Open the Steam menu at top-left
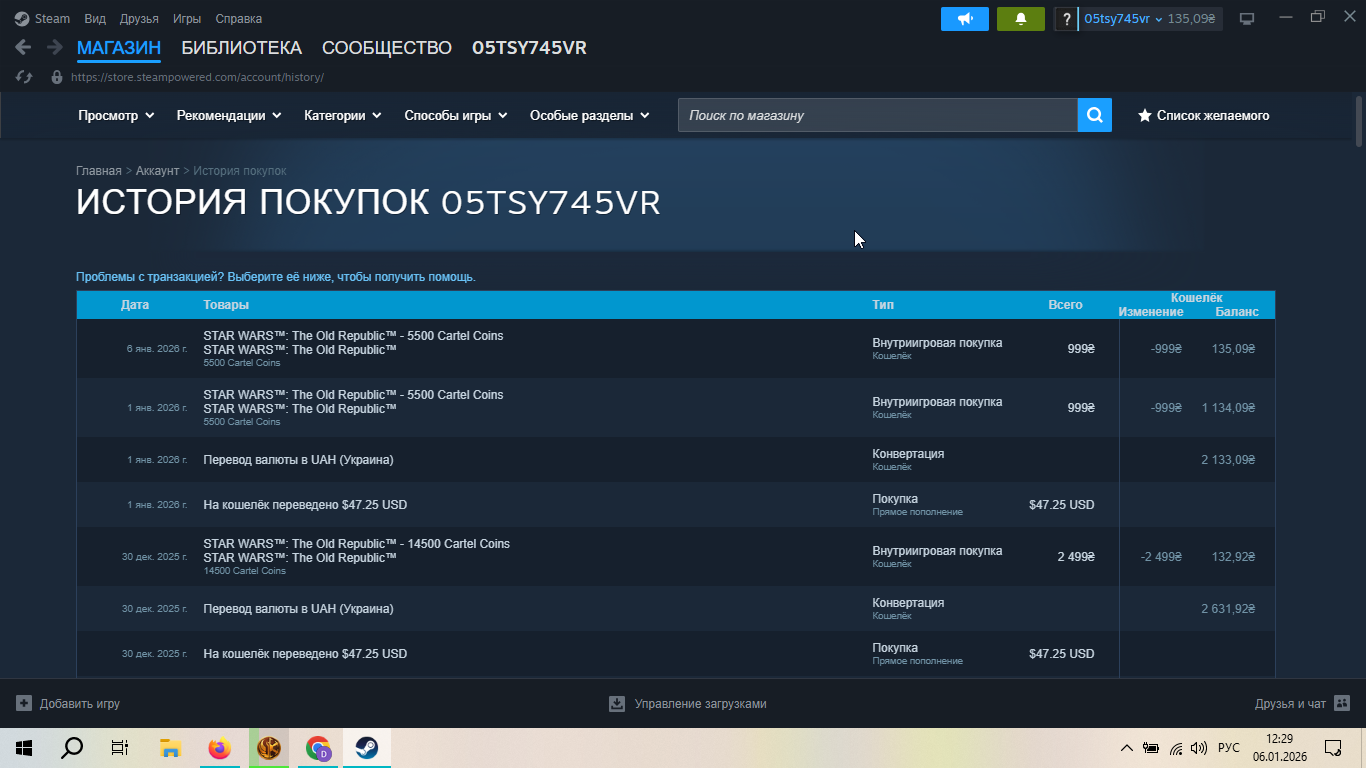The width and height of the screenshot is (1366, 768). pyautogui.click(x=42, y=18)
